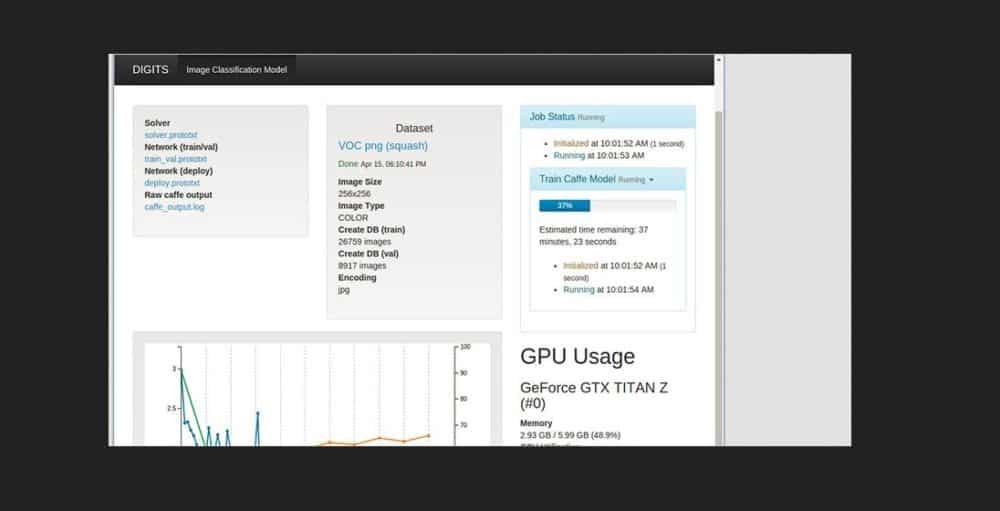This screenshot has height=511, width=1000.
Task: Expand the Train Caffe Model dropdown caret
Action: 651,180
